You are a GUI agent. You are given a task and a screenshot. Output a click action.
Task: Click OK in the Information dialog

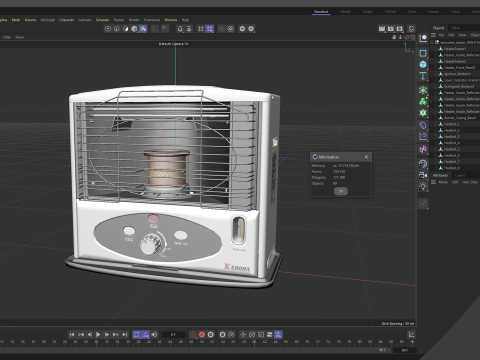click(x=341, y=191)
